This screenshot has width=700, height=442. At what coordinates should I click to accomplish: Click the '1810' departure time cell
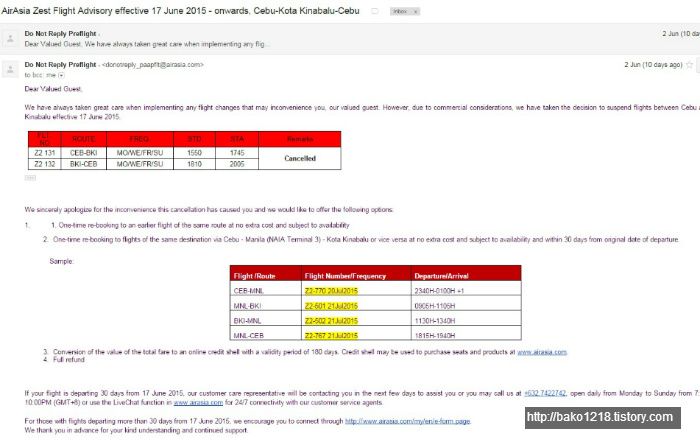click(194, 164)
